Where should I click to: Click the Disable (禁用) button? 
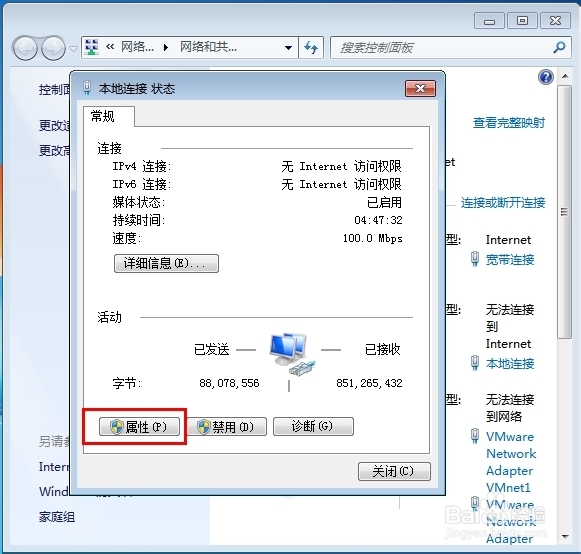pos(226,427)
